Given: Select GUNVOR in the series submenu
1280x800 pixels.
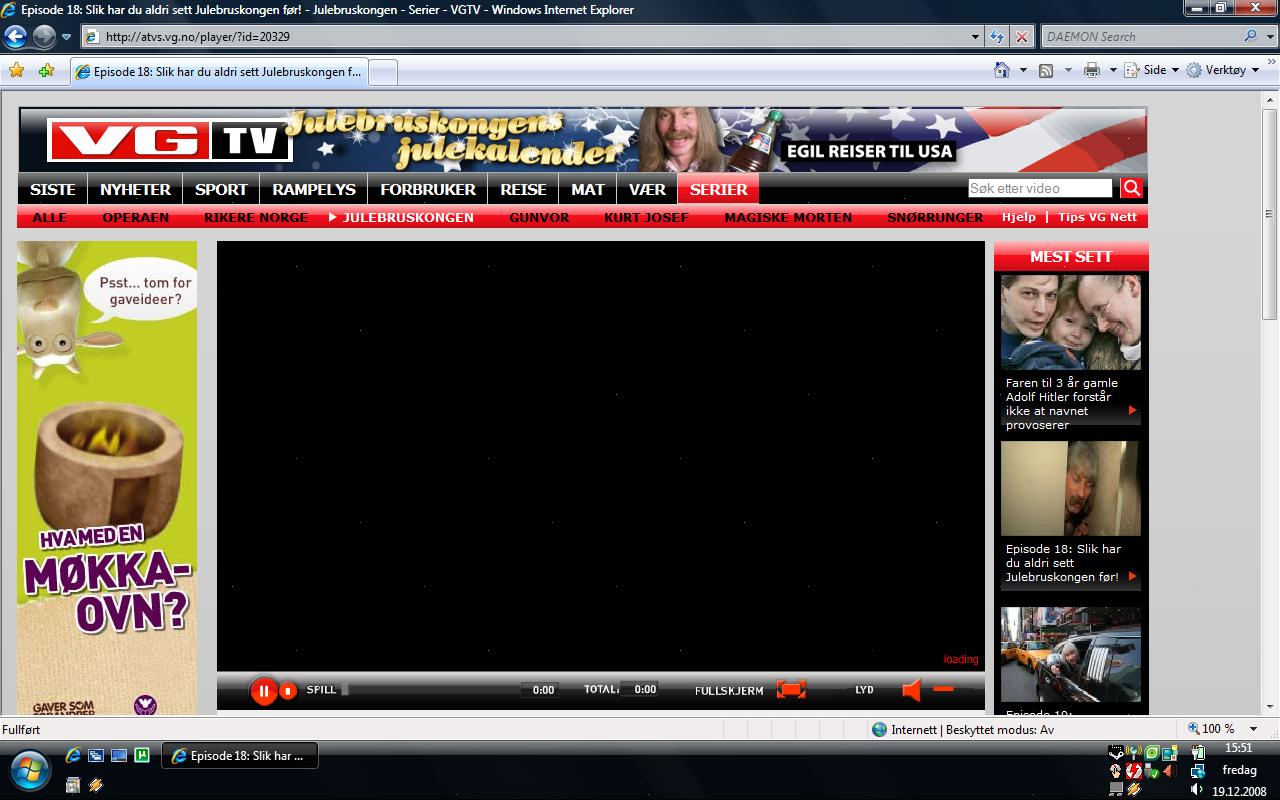Looking at the screenshot, I should (539, 217).
